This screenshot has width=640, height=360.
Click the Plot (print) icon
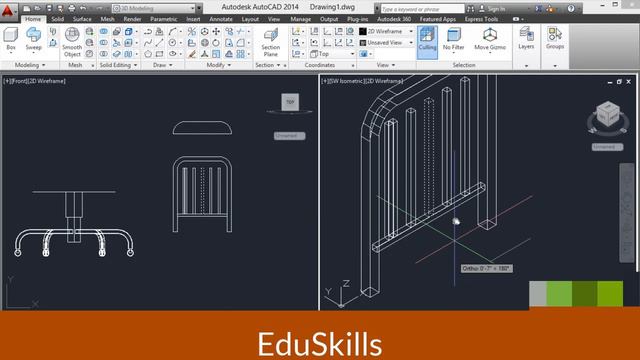[x=72, y=8]
